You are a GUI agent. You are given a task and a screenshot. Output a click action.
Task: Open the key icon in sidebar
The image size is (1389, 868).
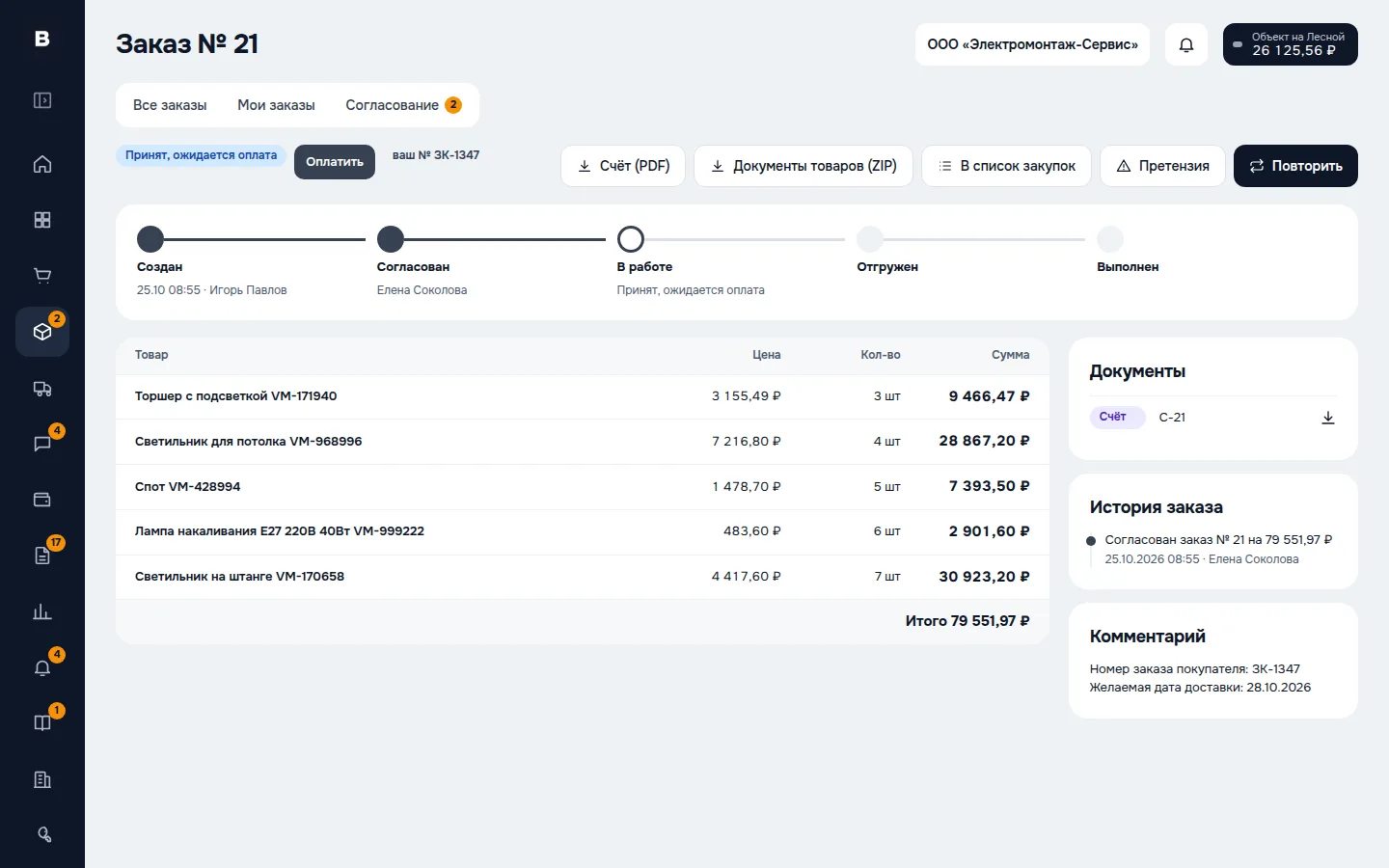[x=44, y=835]
